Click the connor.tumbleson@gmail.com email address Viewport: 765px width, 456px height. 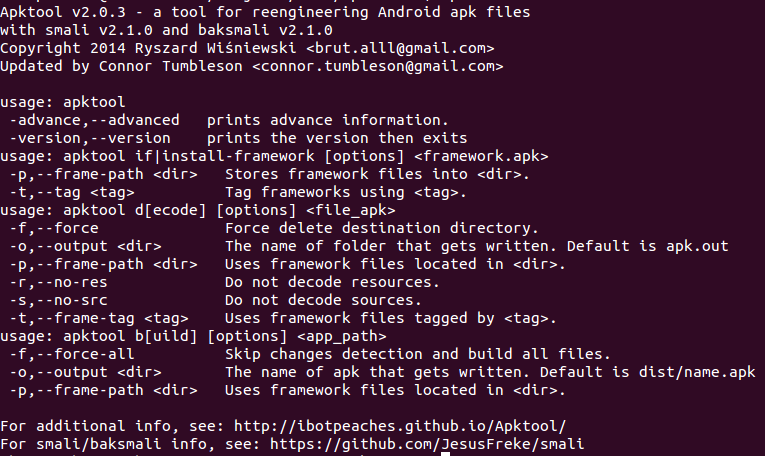tap(378, 66)
